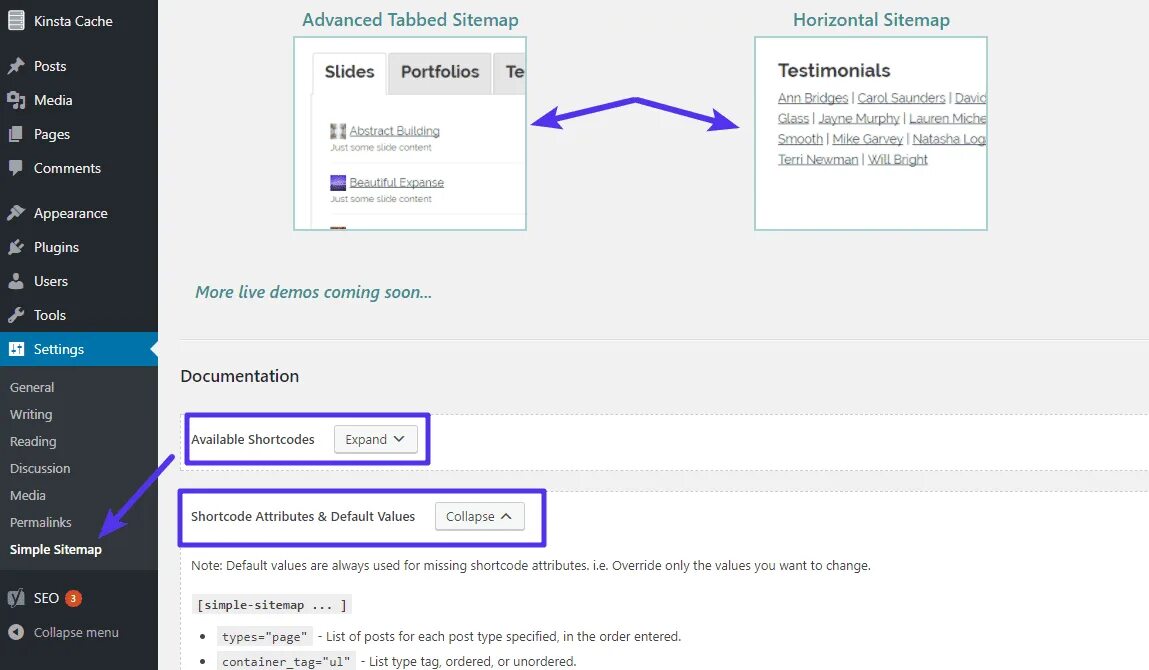Click the Kinsta Cache server icon
This screenshot has height=670, width=1149.
[x=16, y=21]
